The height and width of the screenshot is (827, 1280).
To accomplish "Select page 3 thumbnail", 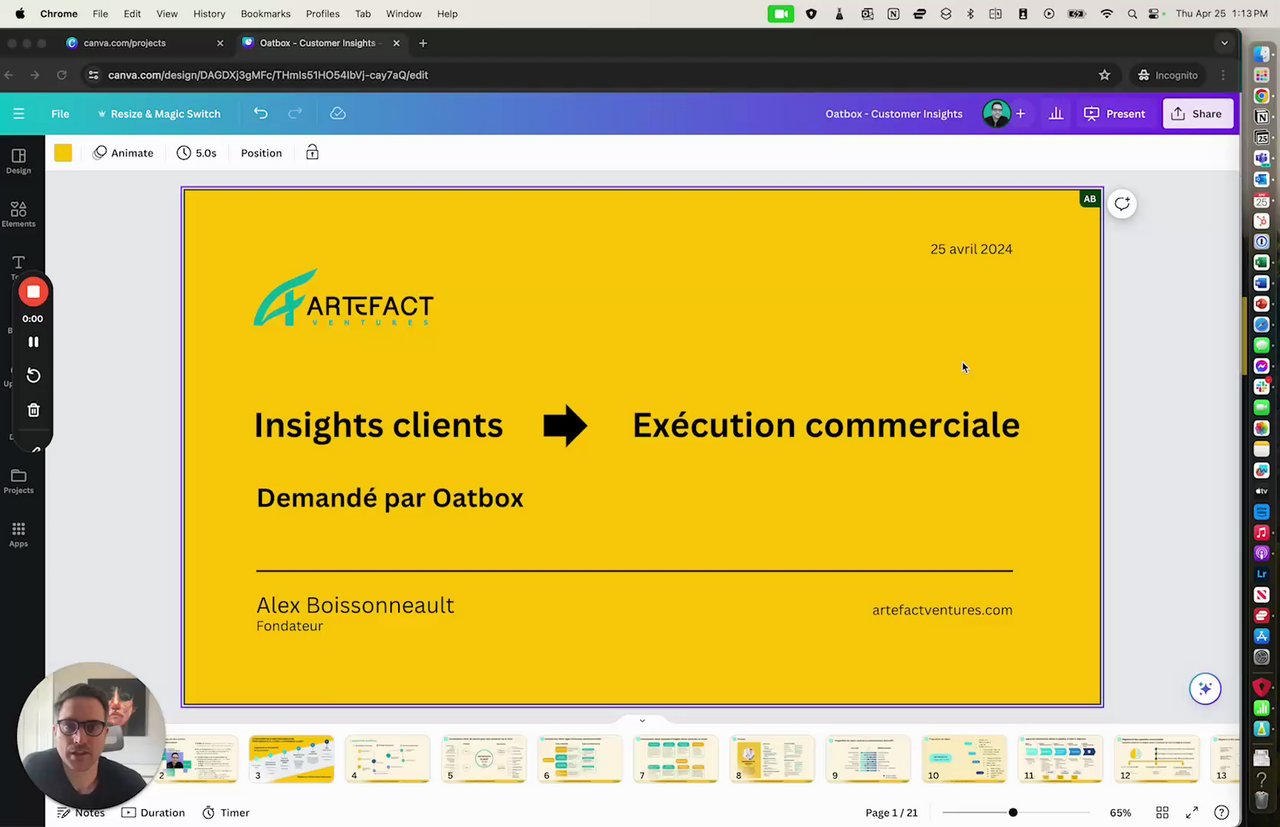I will 291,759.
